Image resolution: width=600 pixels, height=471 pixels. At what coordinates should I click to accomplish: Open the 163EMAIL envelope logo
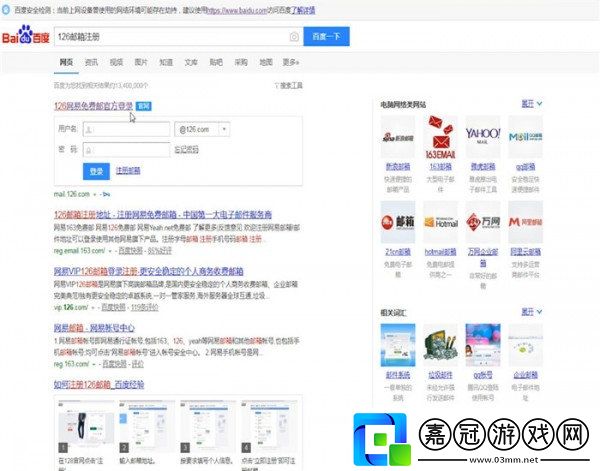[440, 137]
